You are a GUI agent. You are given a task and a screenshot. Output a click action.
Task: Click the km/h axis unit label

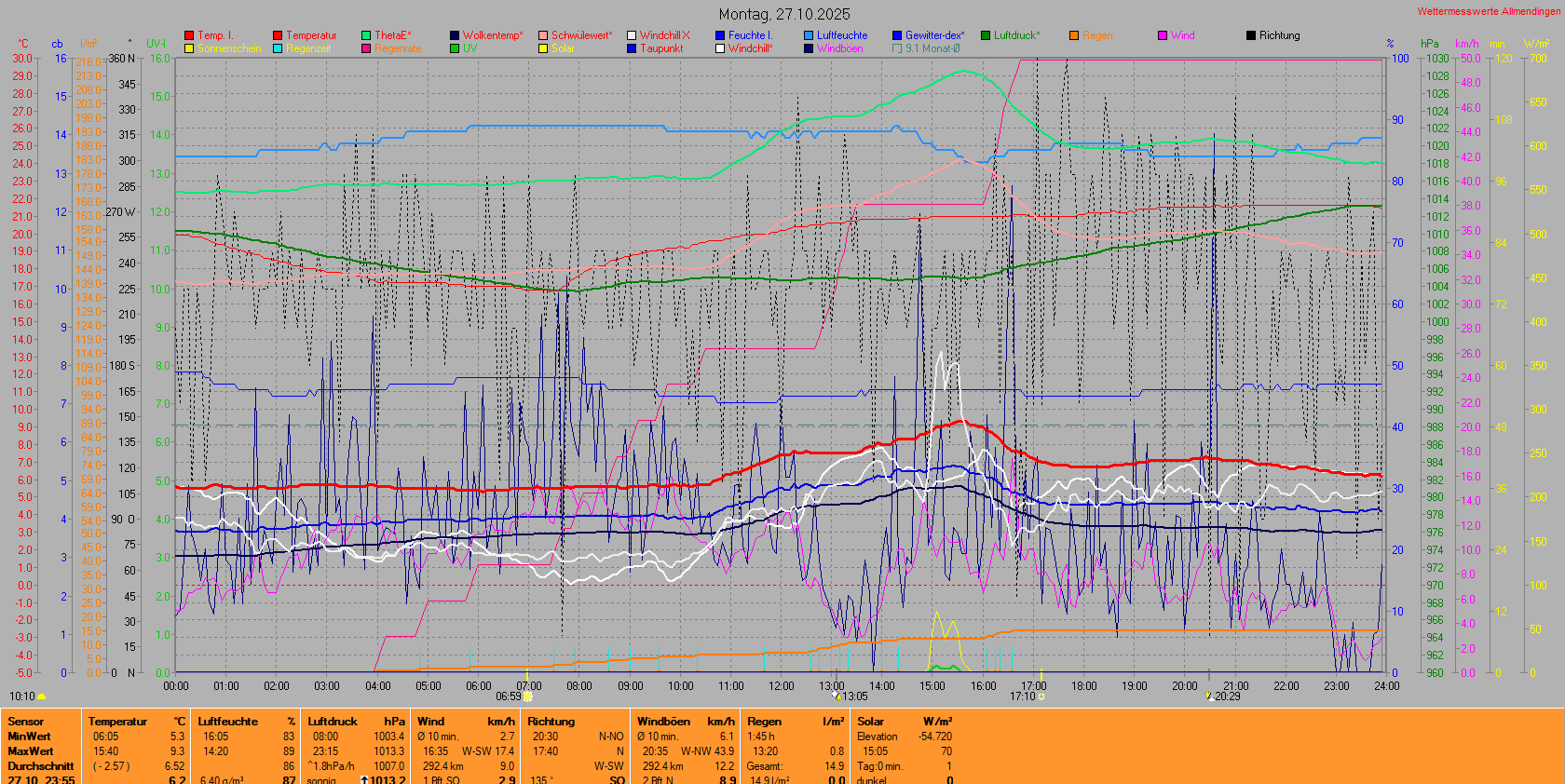point(1467,44)
